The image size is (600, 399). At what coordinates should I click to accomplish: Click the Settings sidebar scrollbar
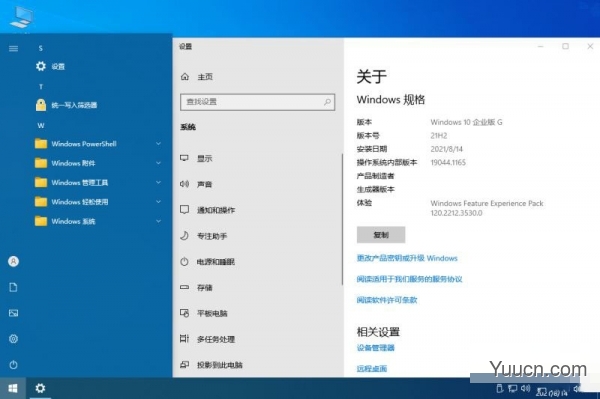pyautogui.click(x=342, y=219)
